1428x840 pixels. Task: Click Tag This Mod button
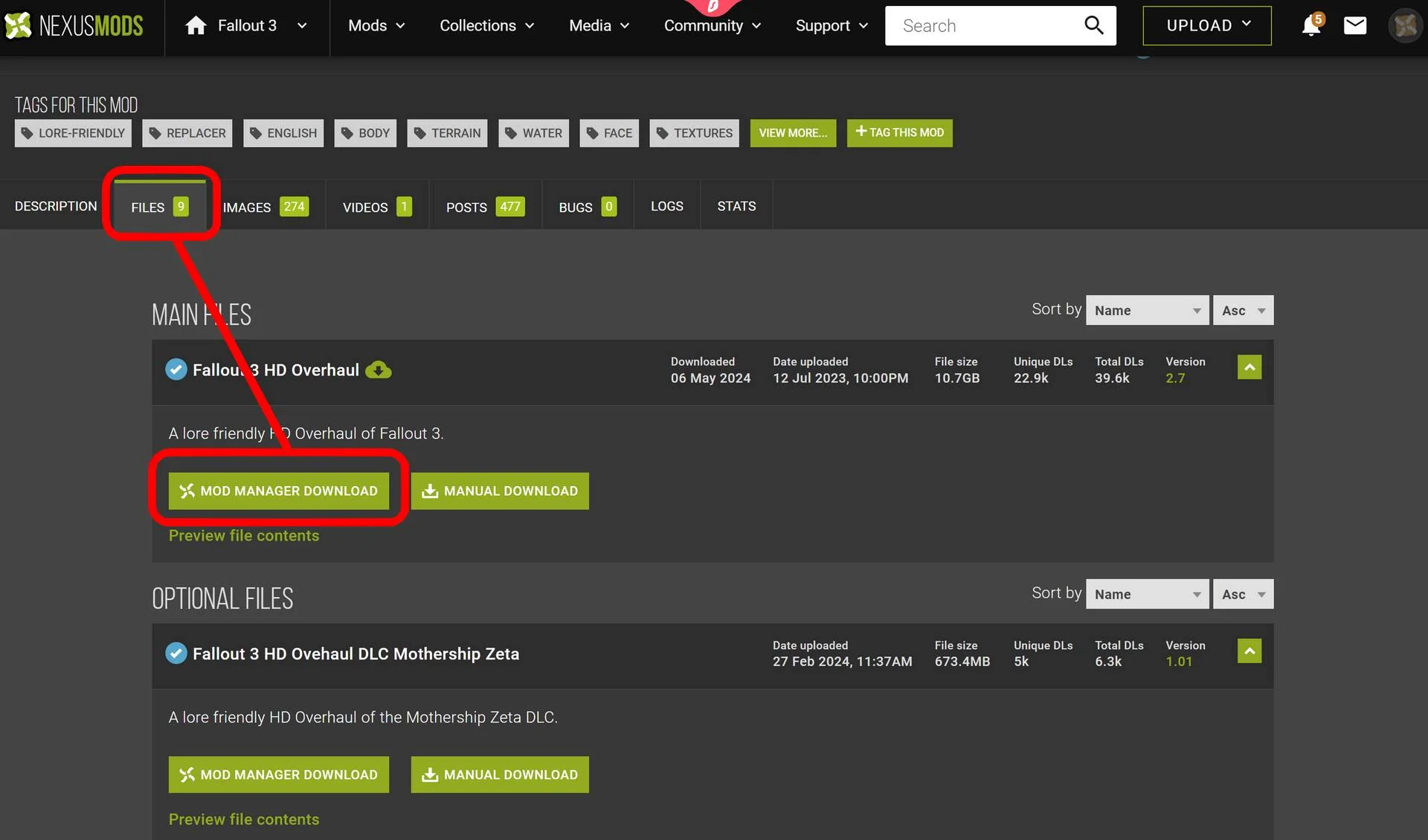click(900, 133)
